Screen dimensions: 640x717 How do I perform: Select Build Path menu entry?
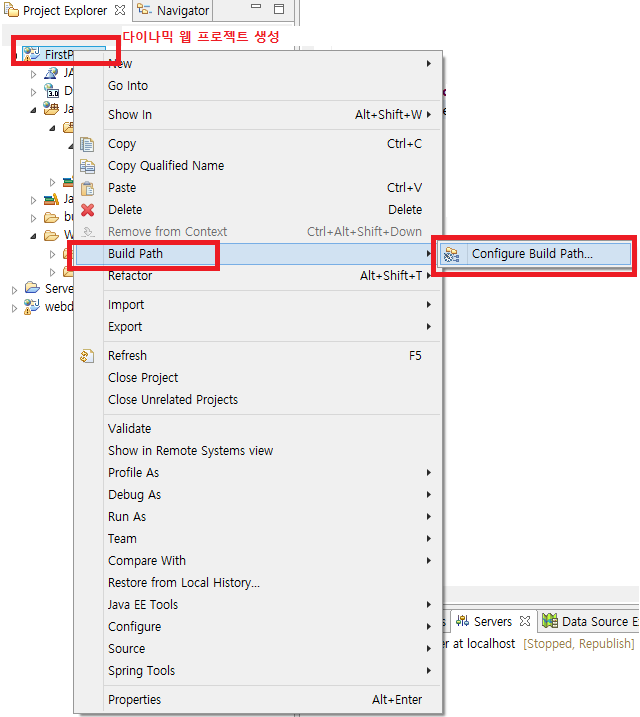(x=135, y=254)
